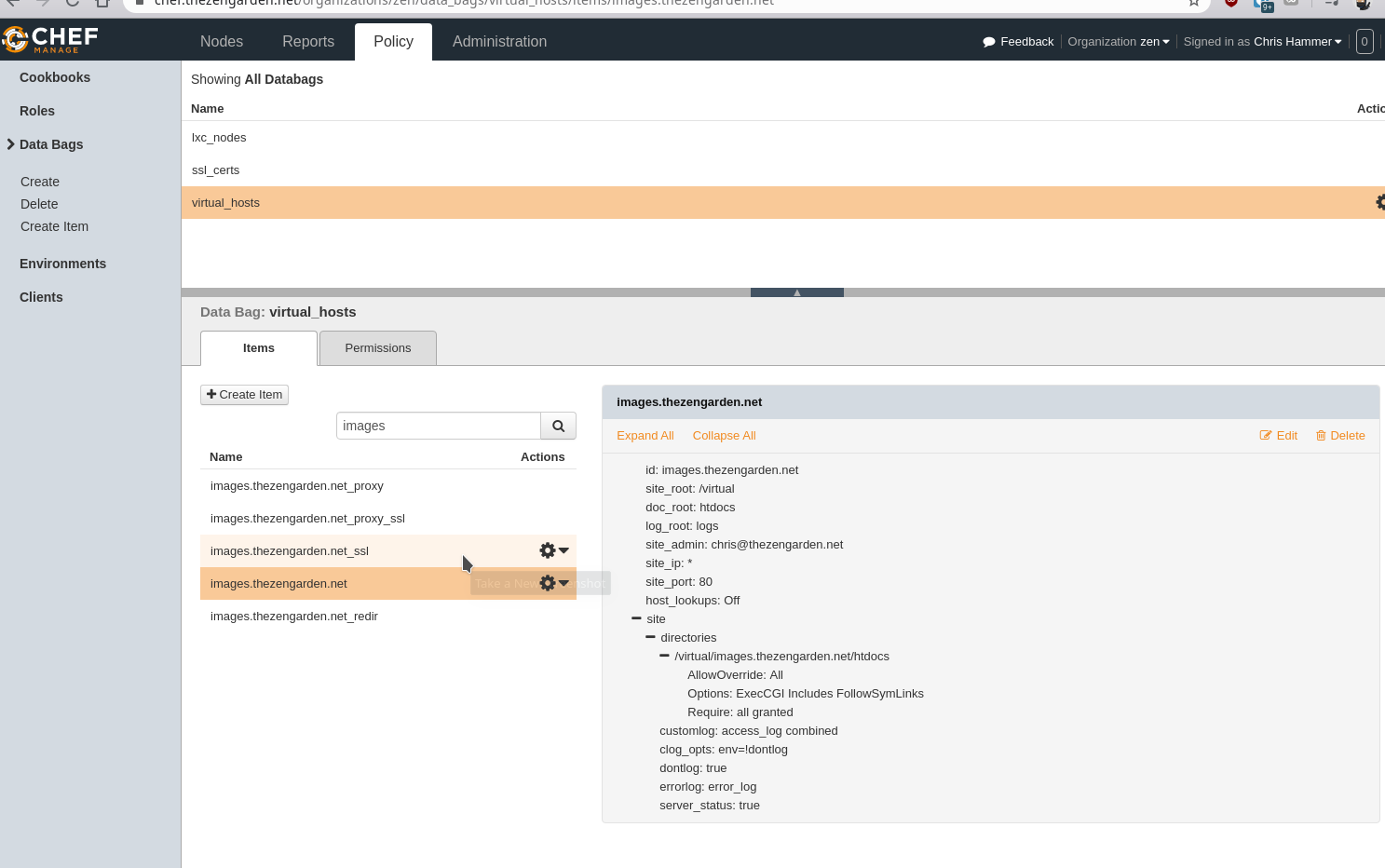Click the Name column header in databags table
The height and width of the screenshot is (868, 1385).
tap(208, 109)
